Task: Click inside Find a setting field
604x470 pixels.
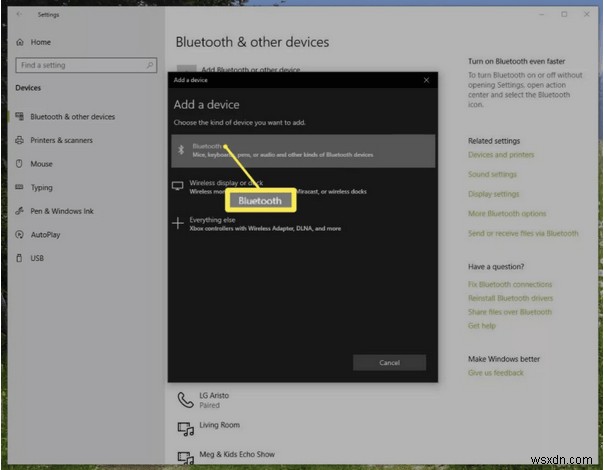Action: coord(86,65)
